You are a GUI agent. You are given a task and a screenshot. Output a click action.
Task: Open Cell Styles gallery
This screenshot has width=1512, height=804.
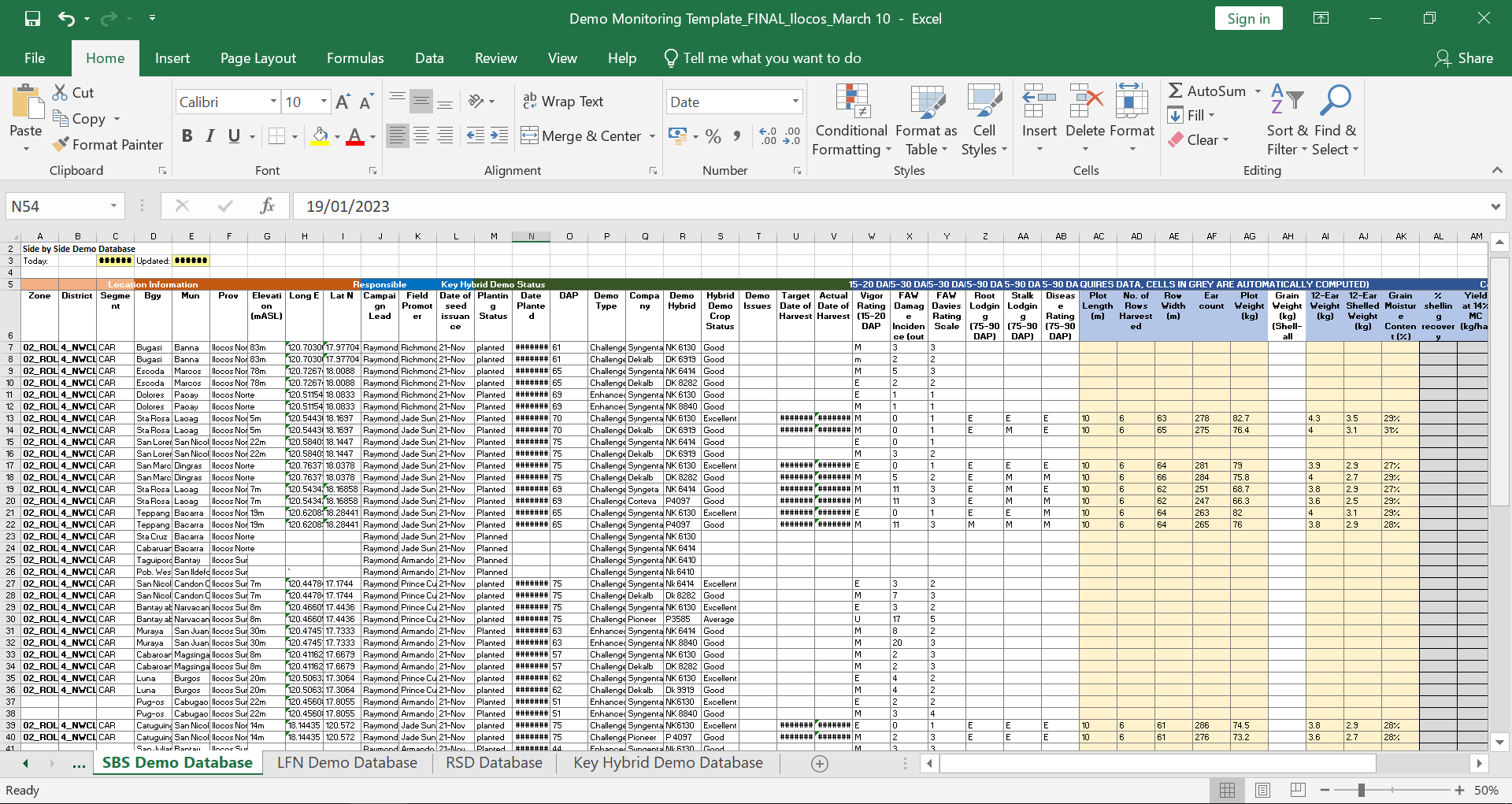pos(984,120)
